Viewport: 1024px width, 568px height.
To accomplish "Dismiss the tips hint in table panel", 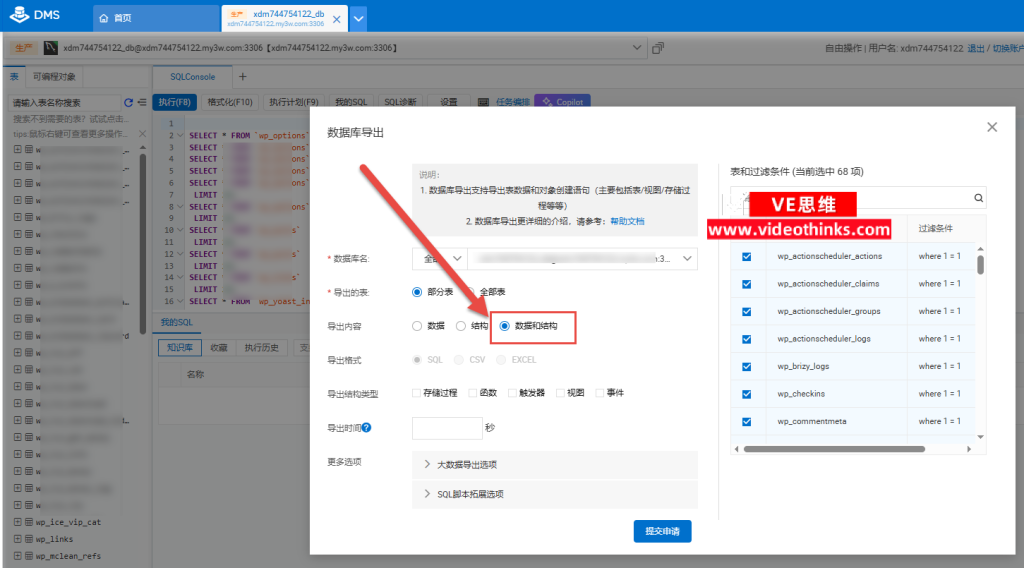I will click(142, 133).
